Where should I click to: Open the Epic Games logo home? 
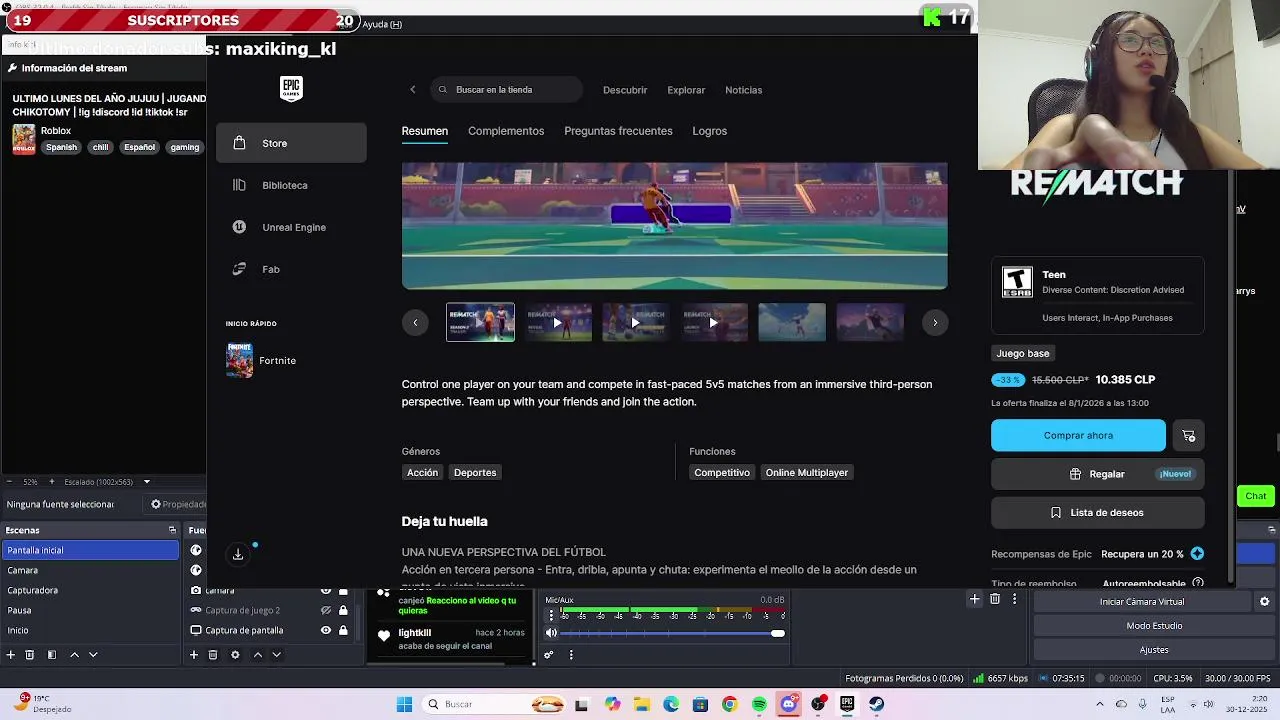tap(291, 89)
